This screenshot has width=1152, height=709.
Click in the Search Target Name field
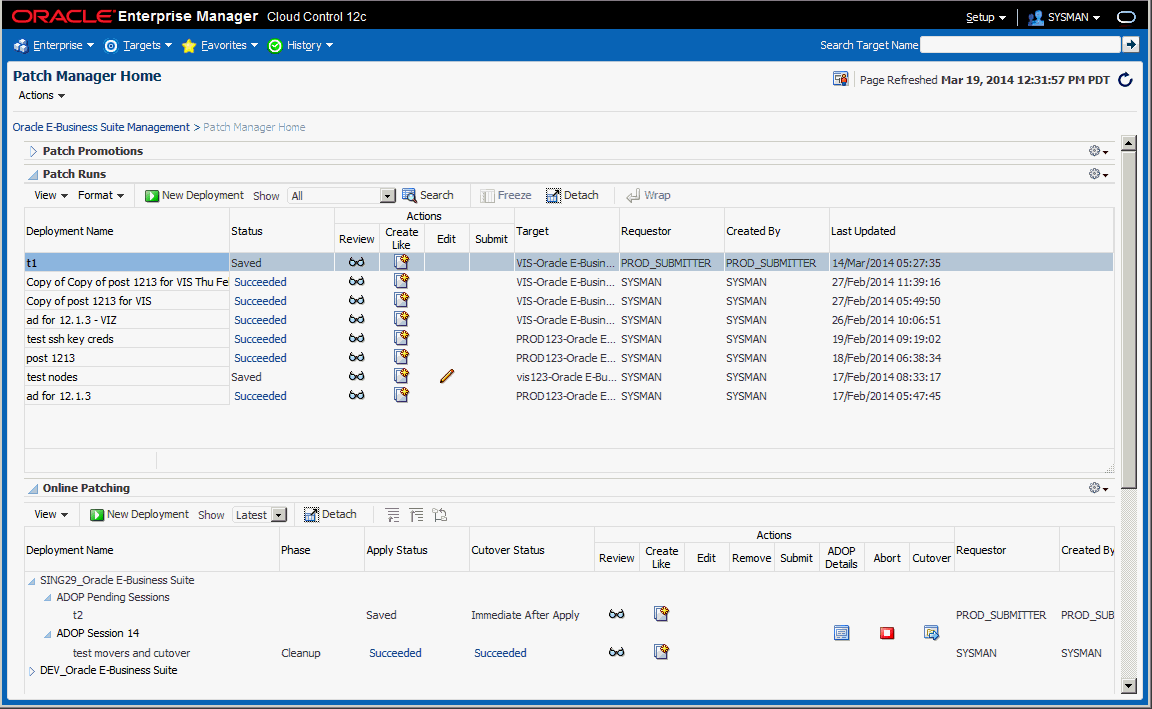(1020, 45)
